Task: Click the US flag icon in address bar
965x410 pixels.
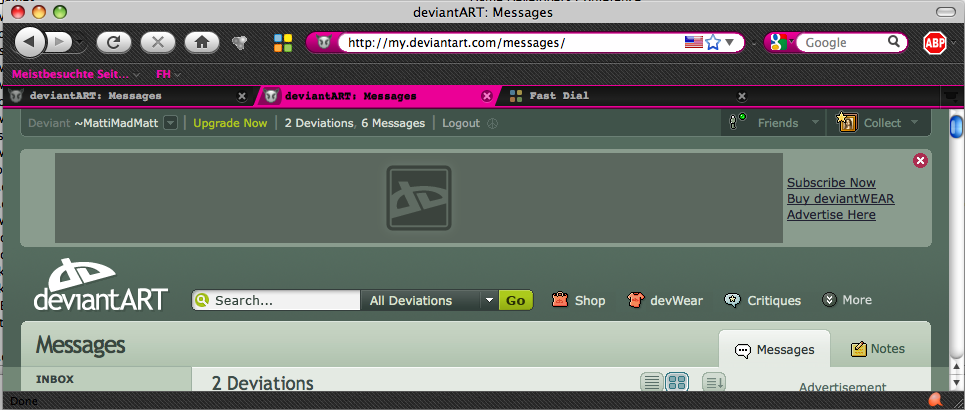Action: [x=694, y=42]
